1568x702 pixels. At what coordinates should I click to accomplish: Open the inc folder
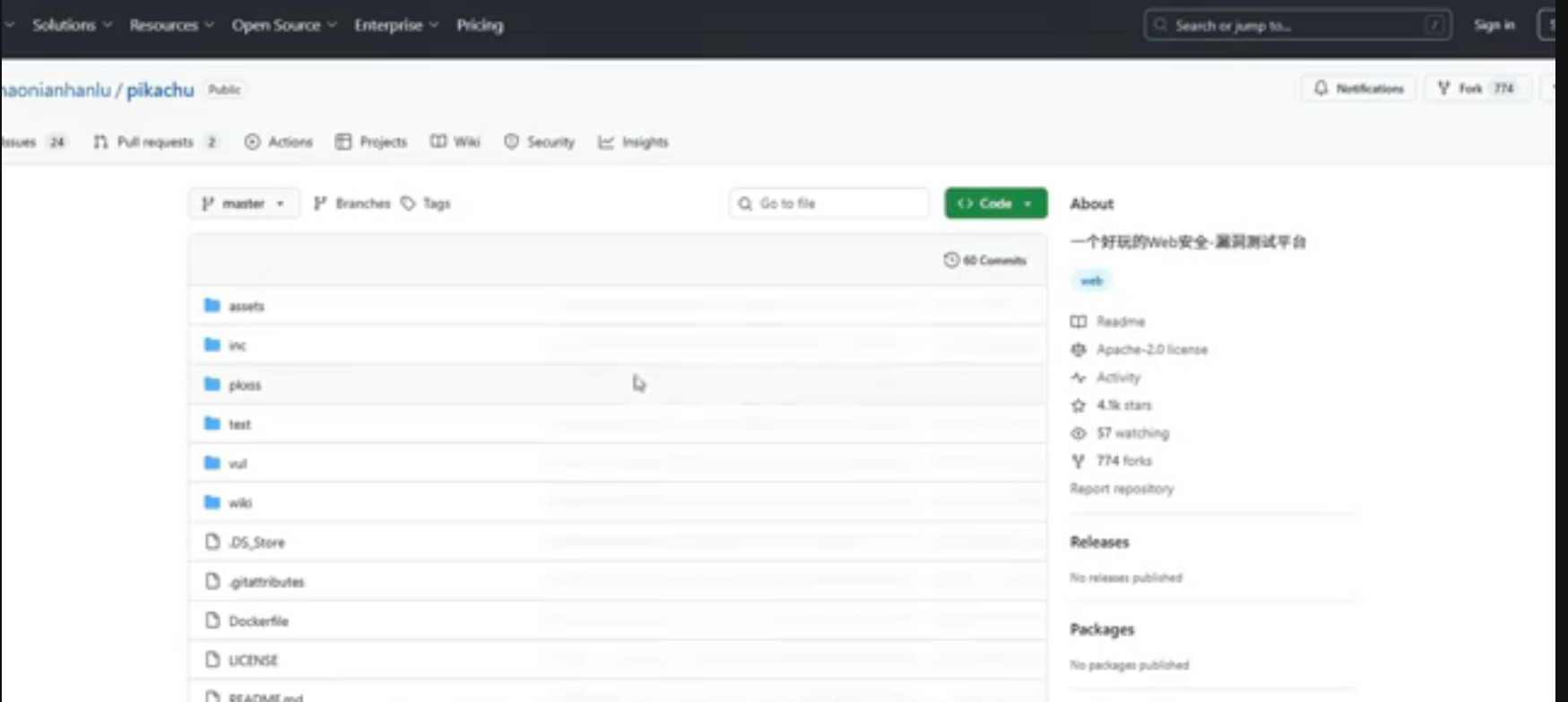point(238,345)
